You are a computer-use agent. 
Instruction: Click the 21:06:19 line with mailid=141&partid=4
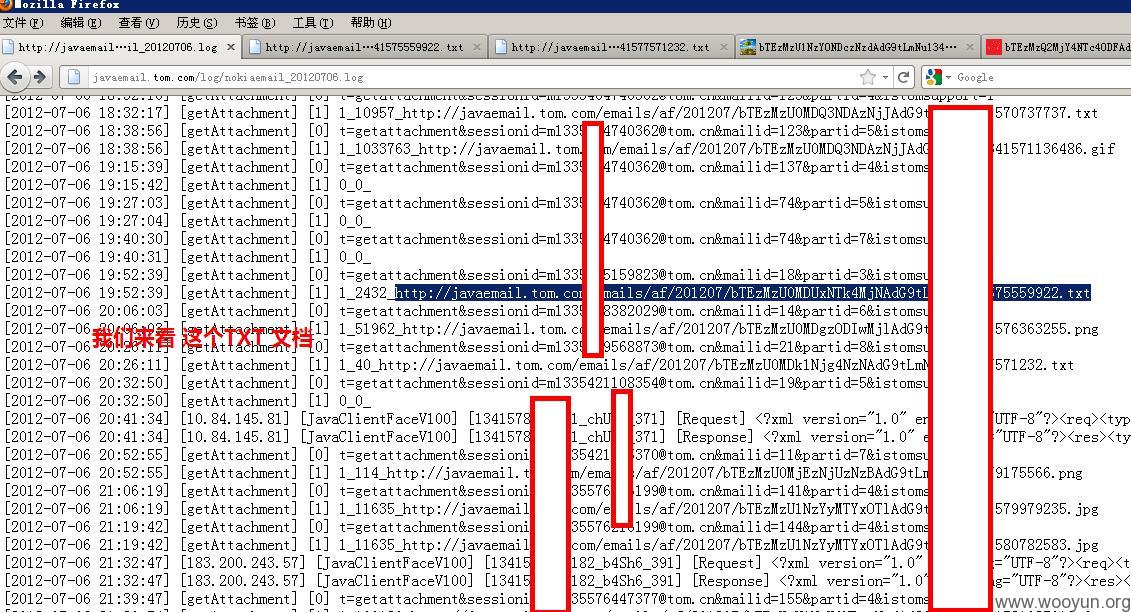point(467,491)
